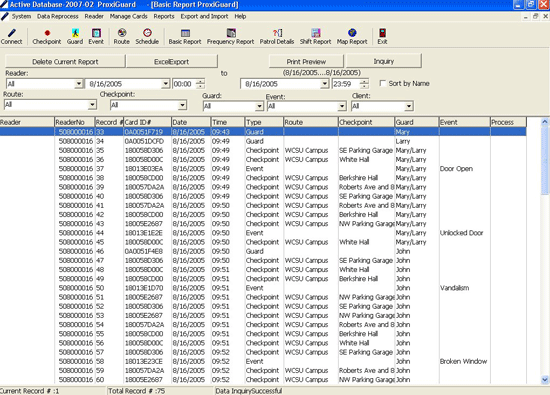Click the Time column header
The height and width of the screenshot is (395, 550).
227,122
